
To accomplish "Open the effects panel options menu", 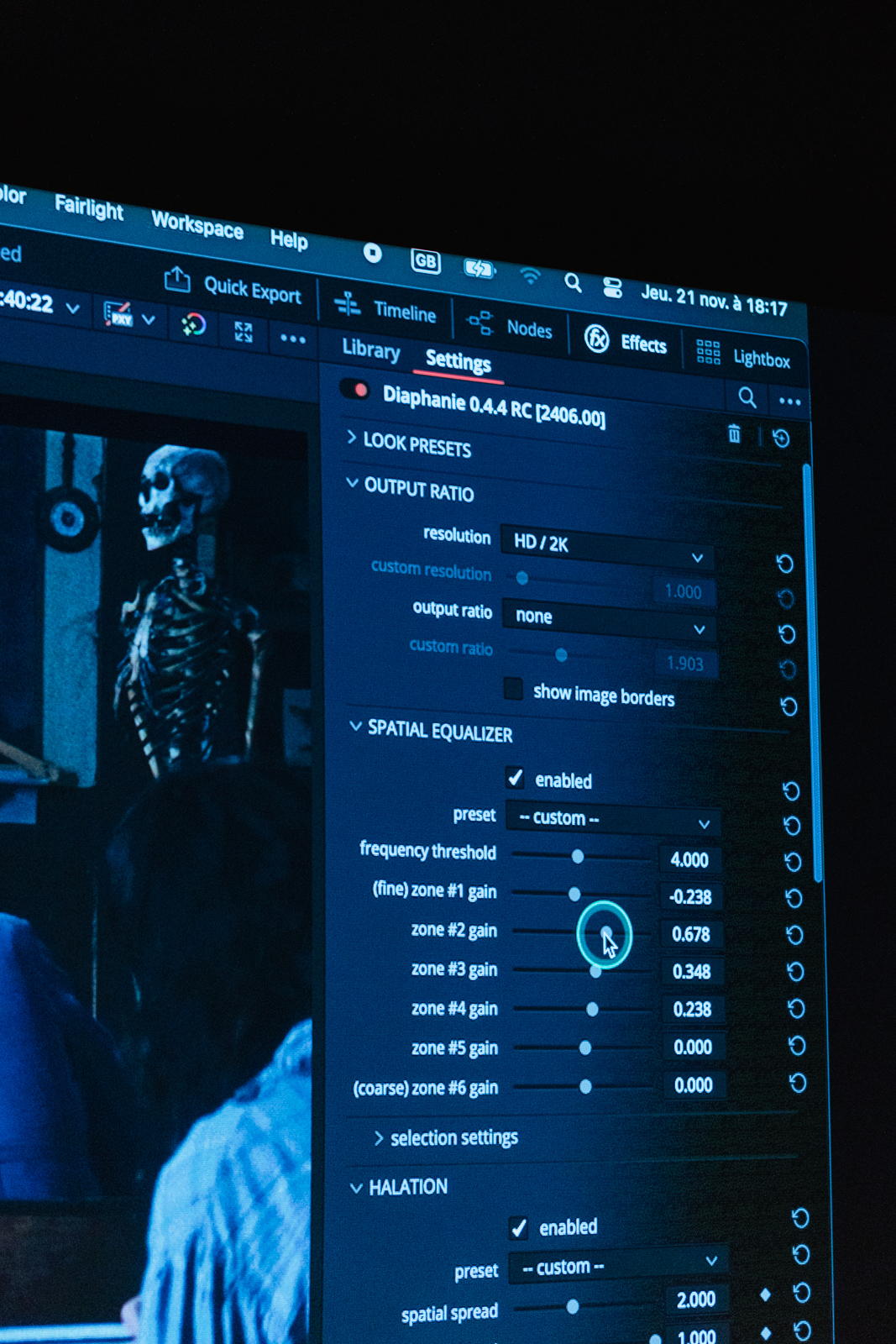I will click(789, 402).
